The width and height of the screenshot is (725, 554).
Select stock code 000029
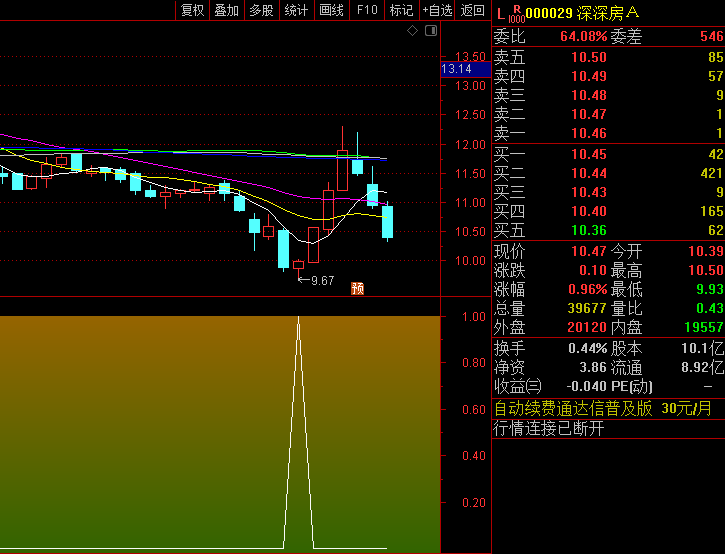pyautogui.click(x=549, y=13)
